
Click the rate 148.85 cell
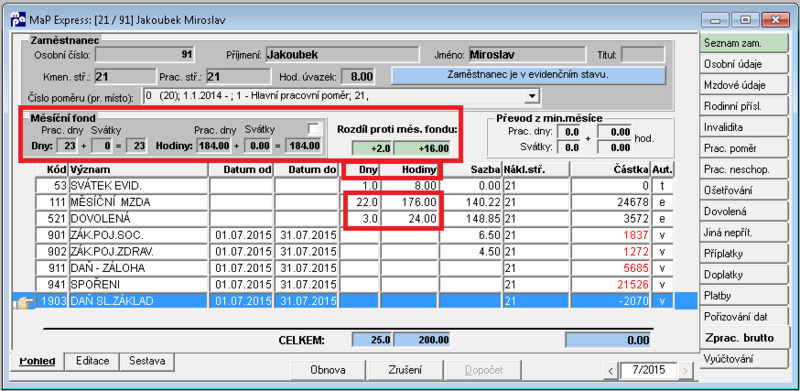pyautogui.click(x=471, y=219)
